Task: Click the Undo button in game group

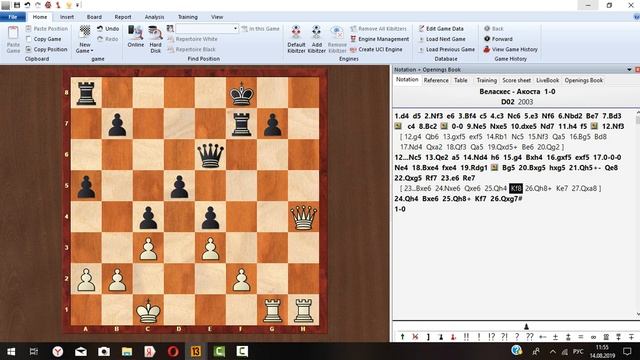Action: tap(108, 29)
